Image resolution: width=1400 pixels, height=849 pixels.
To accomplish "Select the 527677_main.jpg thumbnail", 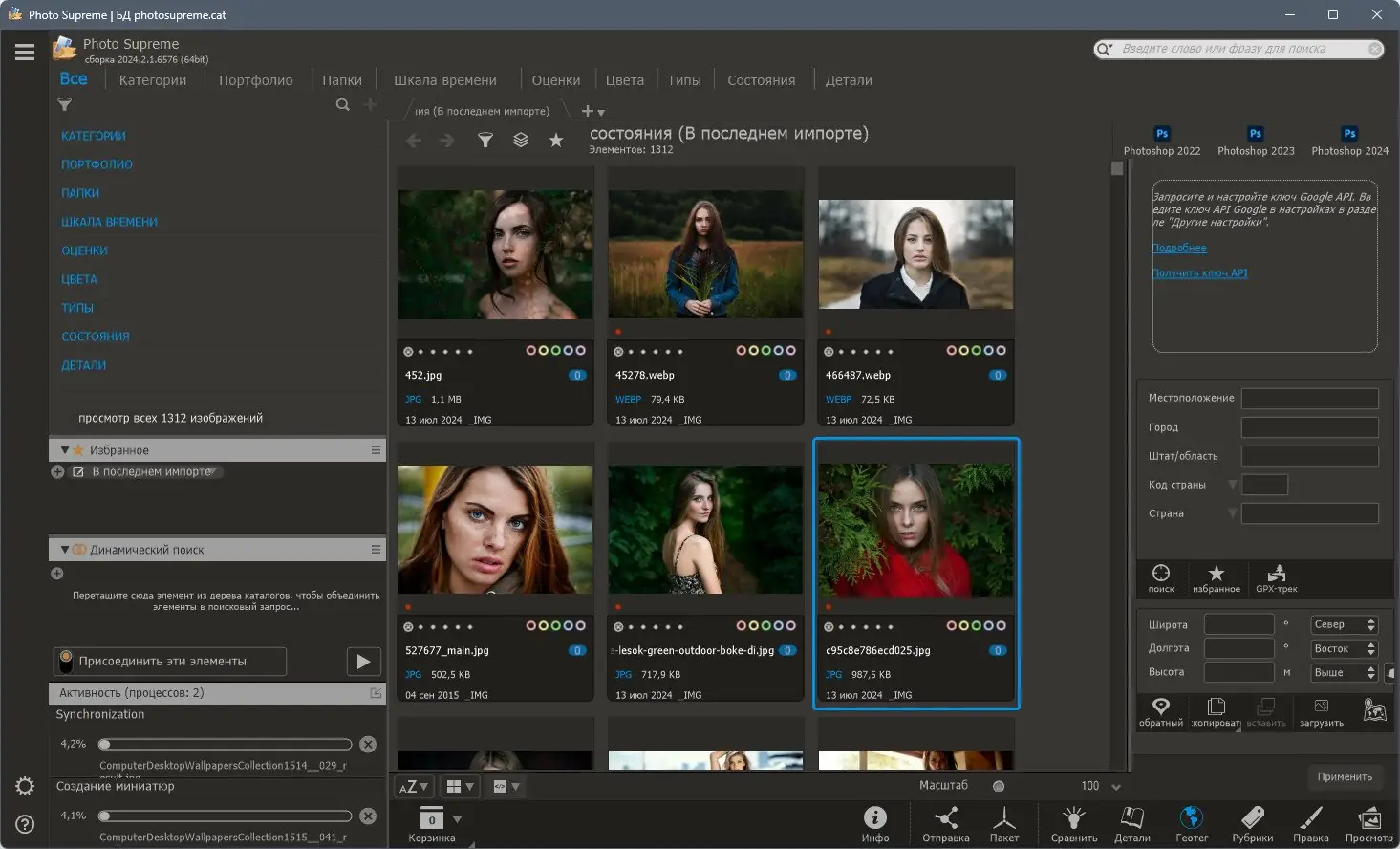I will [495, 530].
